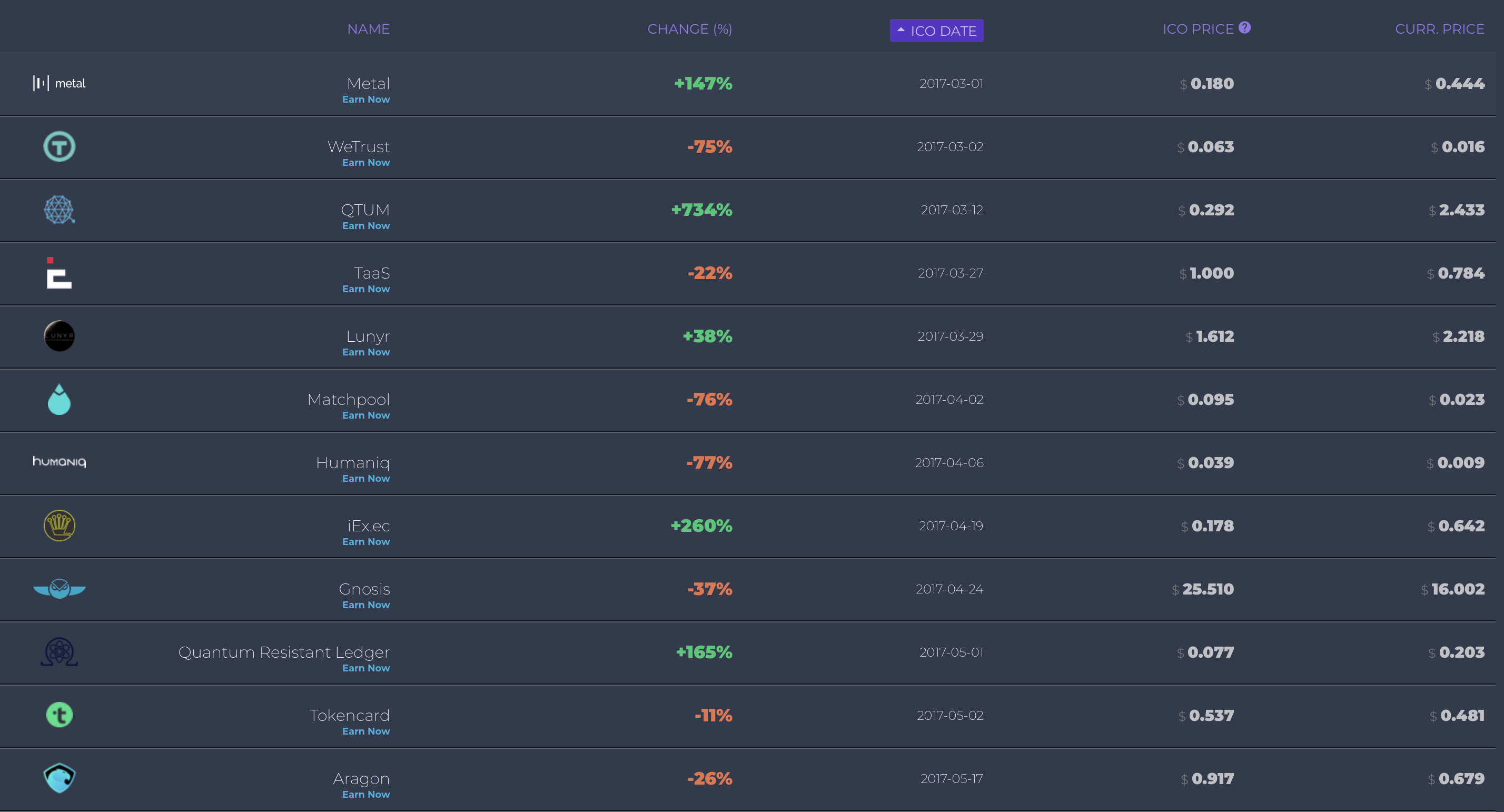
Task: Click the ICO PRICE help question mark
Action: pos(1244,27)
